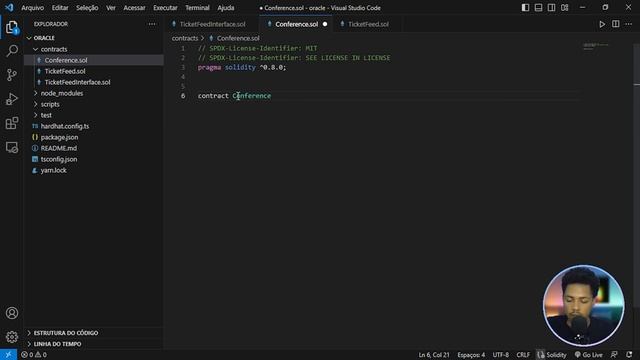Viewport: 640px width, 360px height.
Task: Open the Executar menu
Action: pyautogui.click(x=165, y=8)
